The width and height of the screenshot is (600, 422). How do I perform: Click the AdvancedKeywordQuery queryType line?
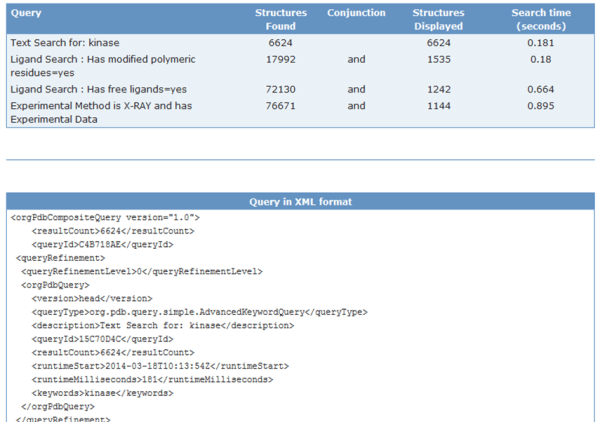[x=200, y=312]
